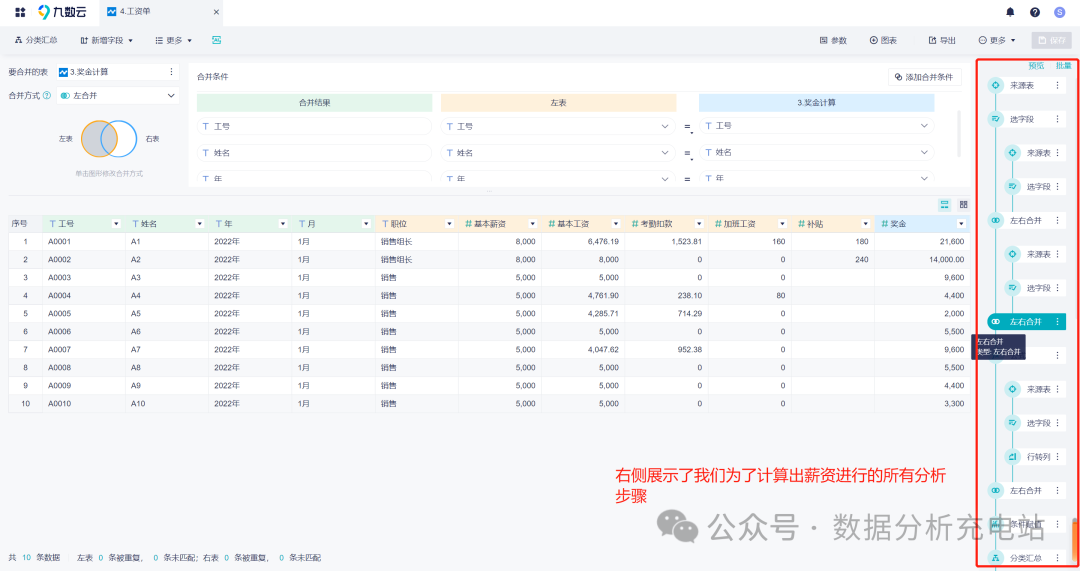Open the notification bell

tap(1010, 12)
